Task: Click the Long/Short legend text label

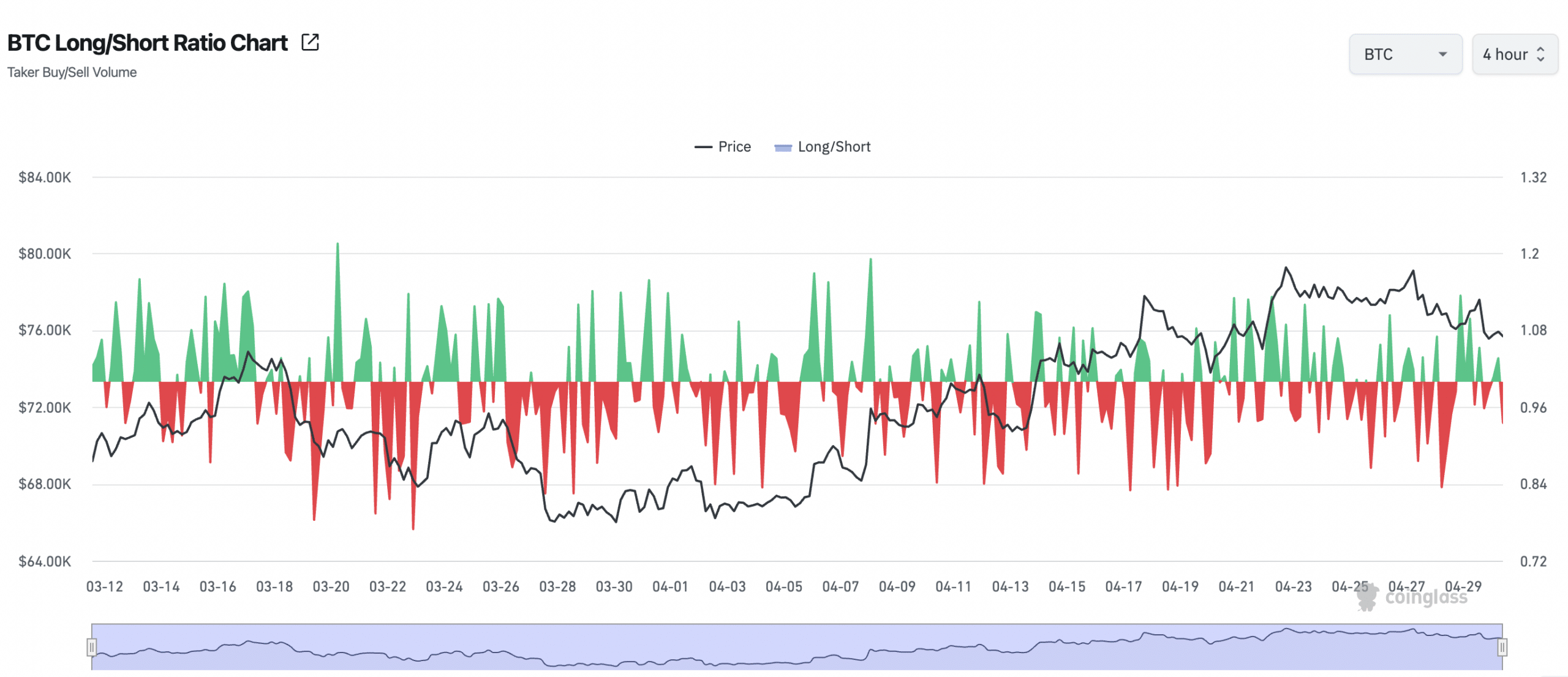Action: point(834,146)
